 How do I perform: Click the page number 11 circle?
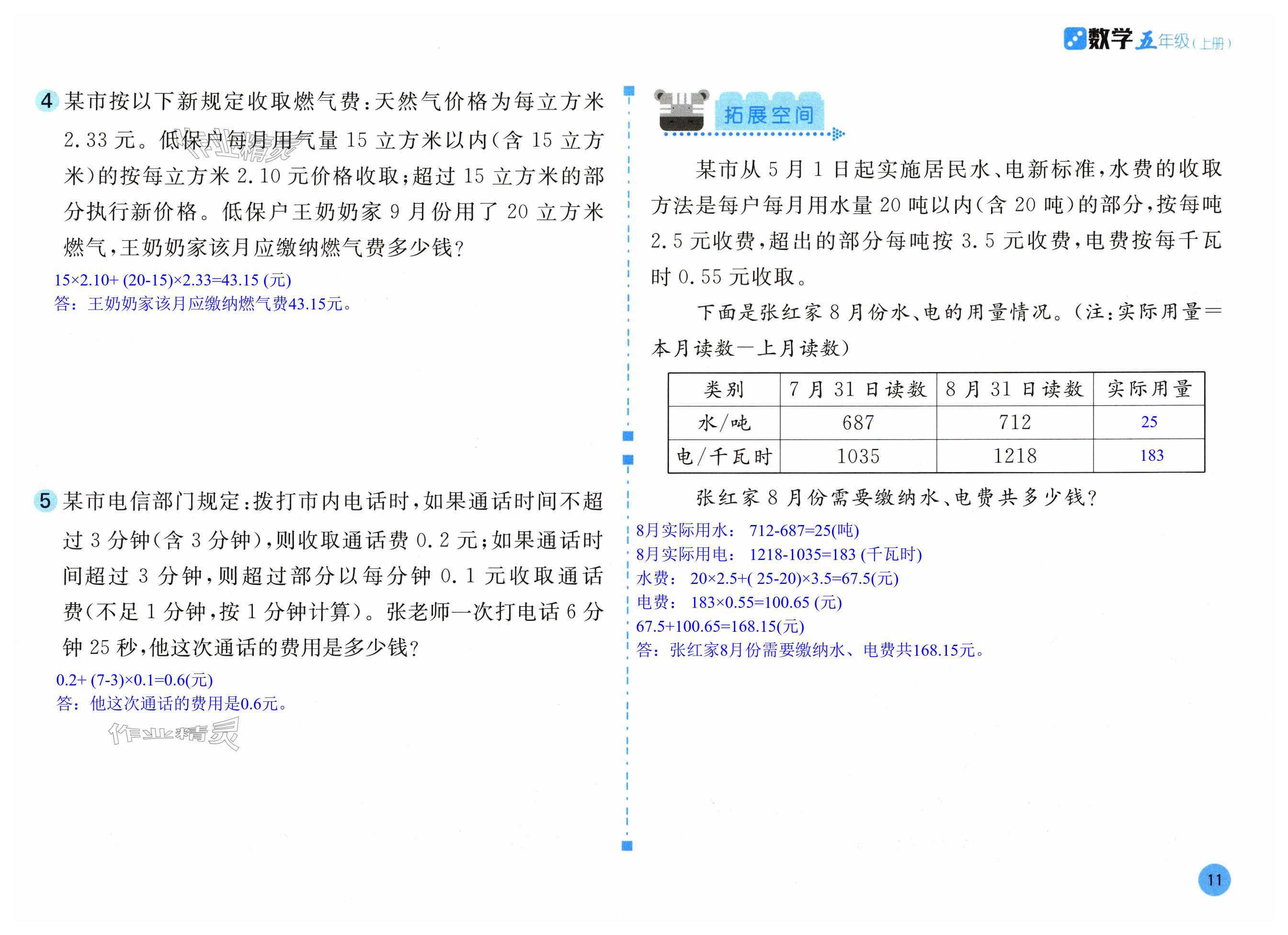1214,880
